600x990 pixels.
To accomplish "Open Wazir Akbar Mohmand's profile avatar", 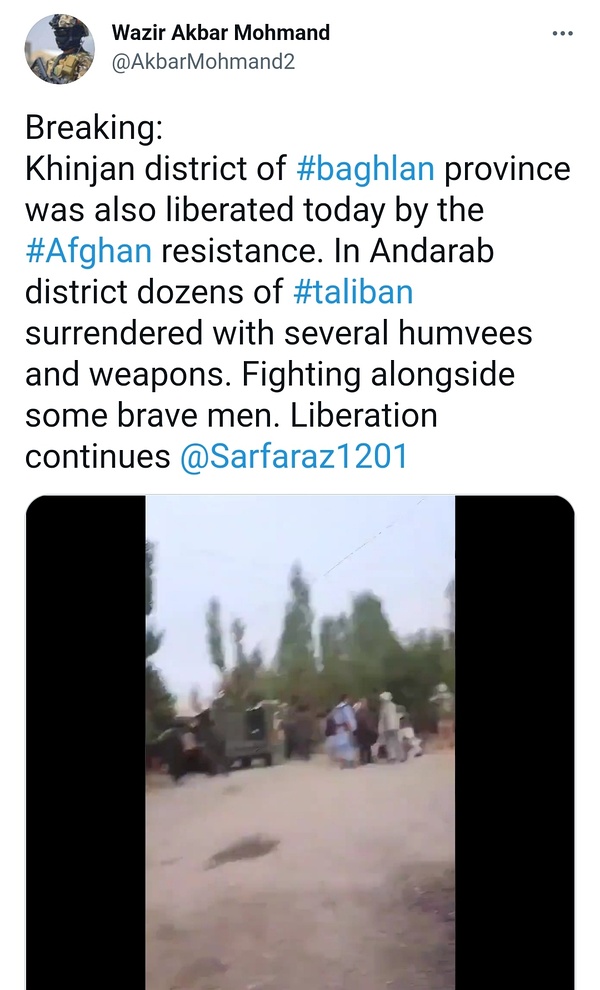I will tap(59, 49).
